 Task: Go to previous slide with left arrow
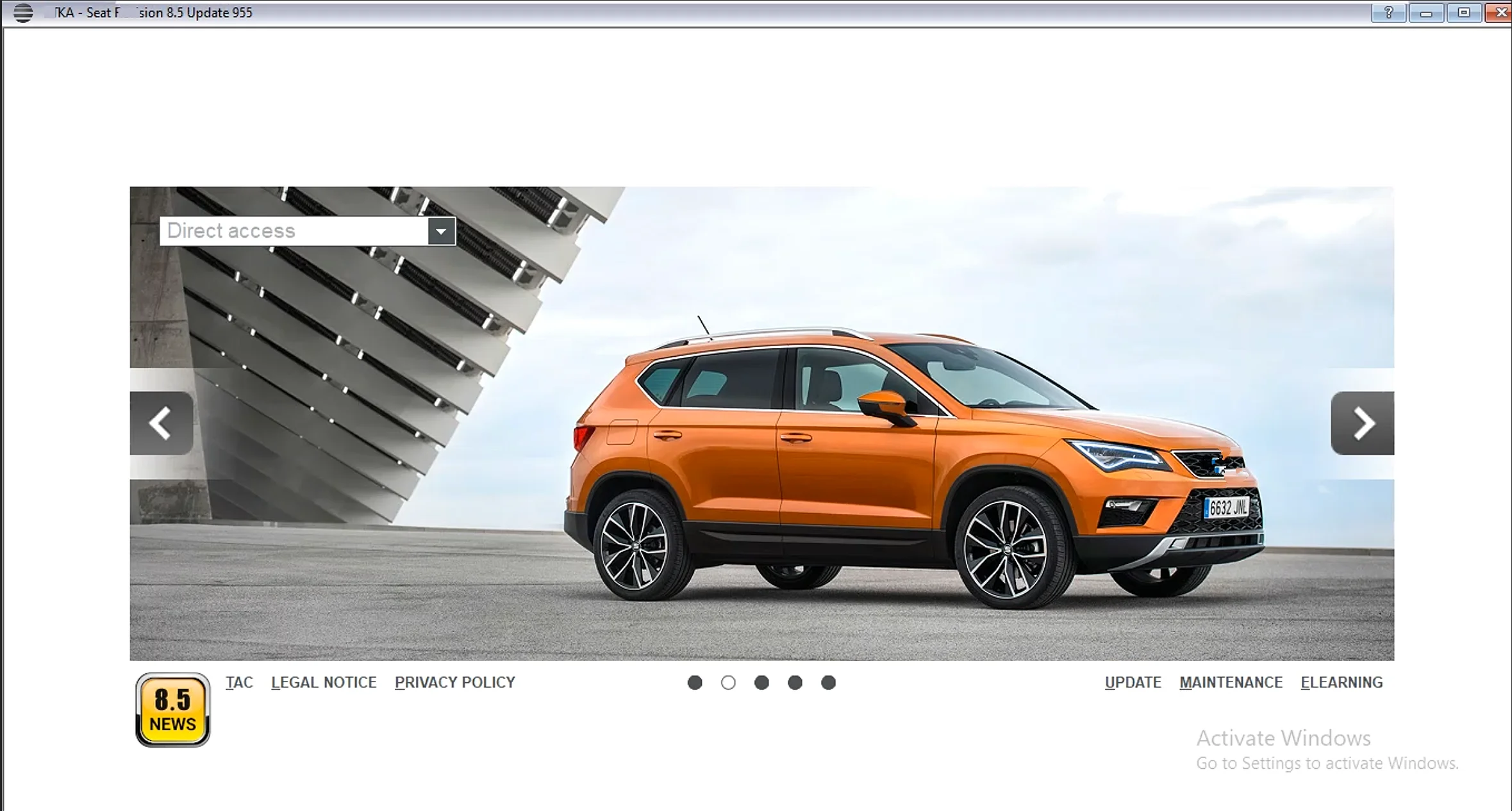[161, 423]
